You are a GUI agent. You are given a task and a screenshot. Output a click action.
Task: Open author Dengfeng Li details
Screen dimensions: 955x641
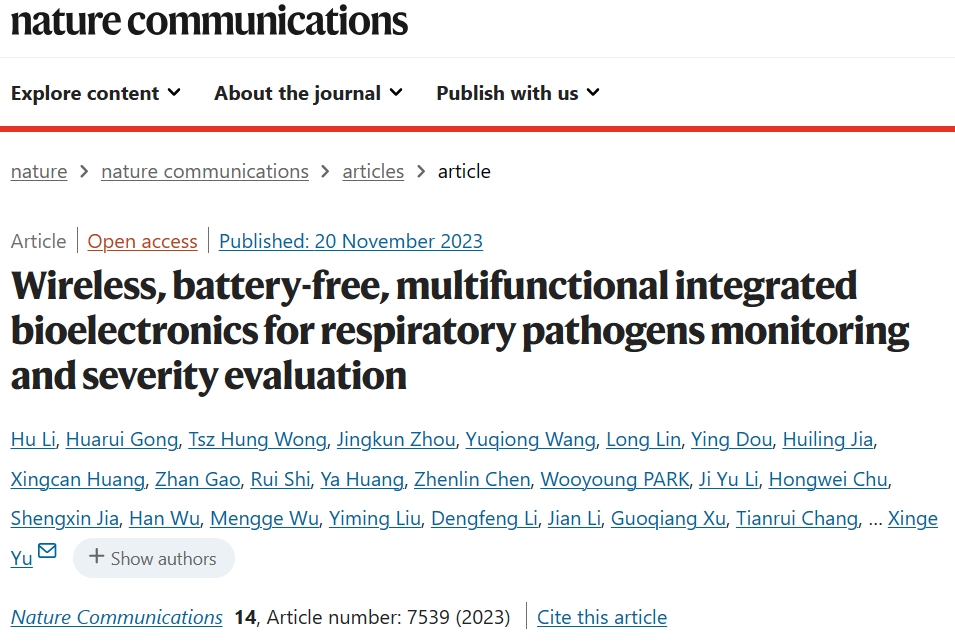pyautogui.click(x=484, y=519)
